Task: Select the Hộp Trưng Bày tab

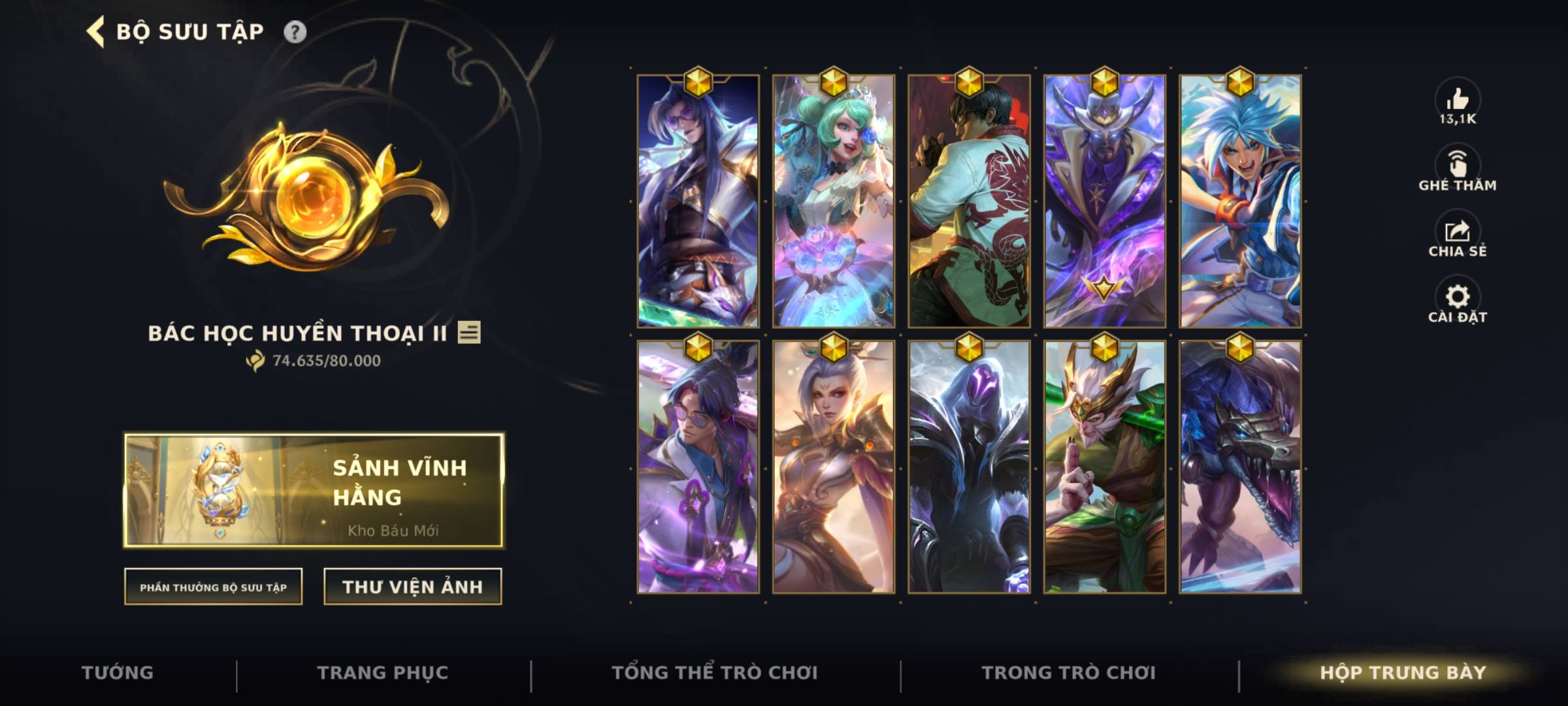Action: (1403, 673)
